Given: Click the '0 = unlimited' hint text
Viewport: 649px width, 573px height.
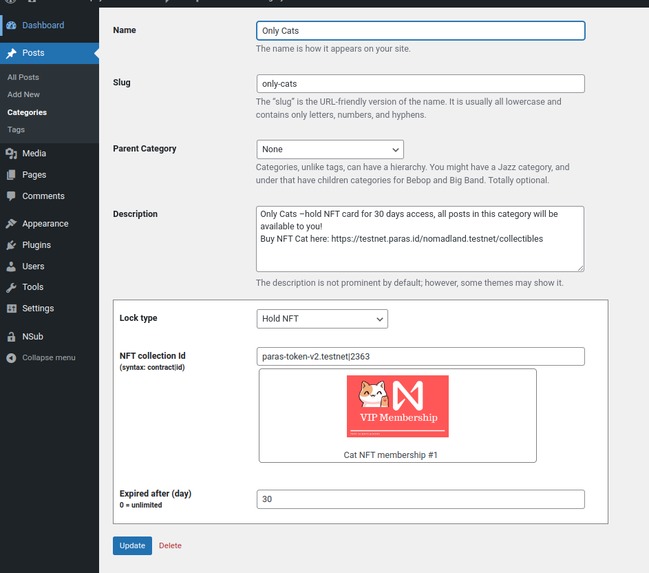Looking at the screenshot, I should point(141,505).
